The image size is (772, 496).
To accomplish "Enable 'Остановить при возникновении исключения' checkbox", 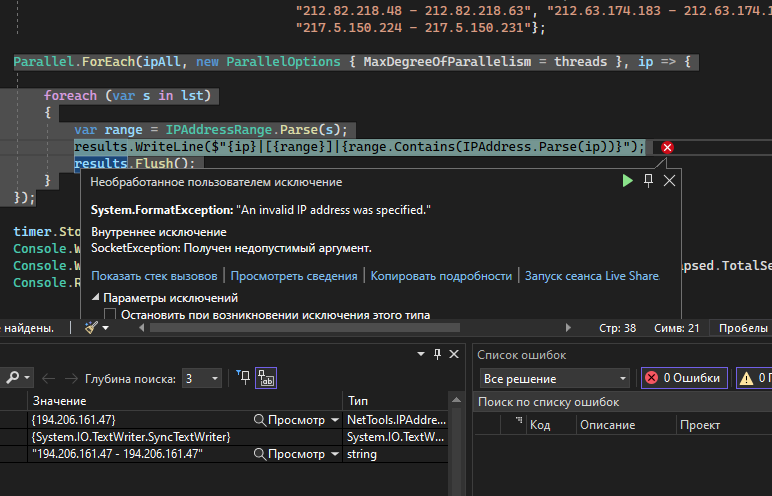I will coord(110,315).
